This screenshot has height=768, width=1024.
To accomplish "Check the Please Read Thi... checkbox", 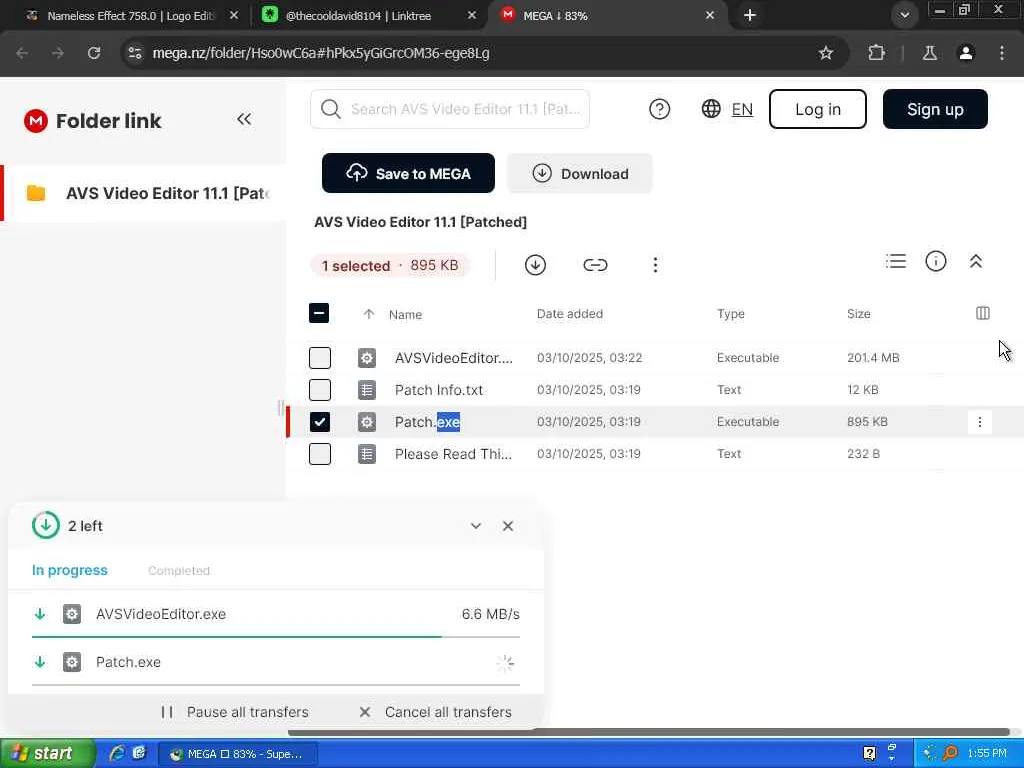I will (x=320, y=454).
